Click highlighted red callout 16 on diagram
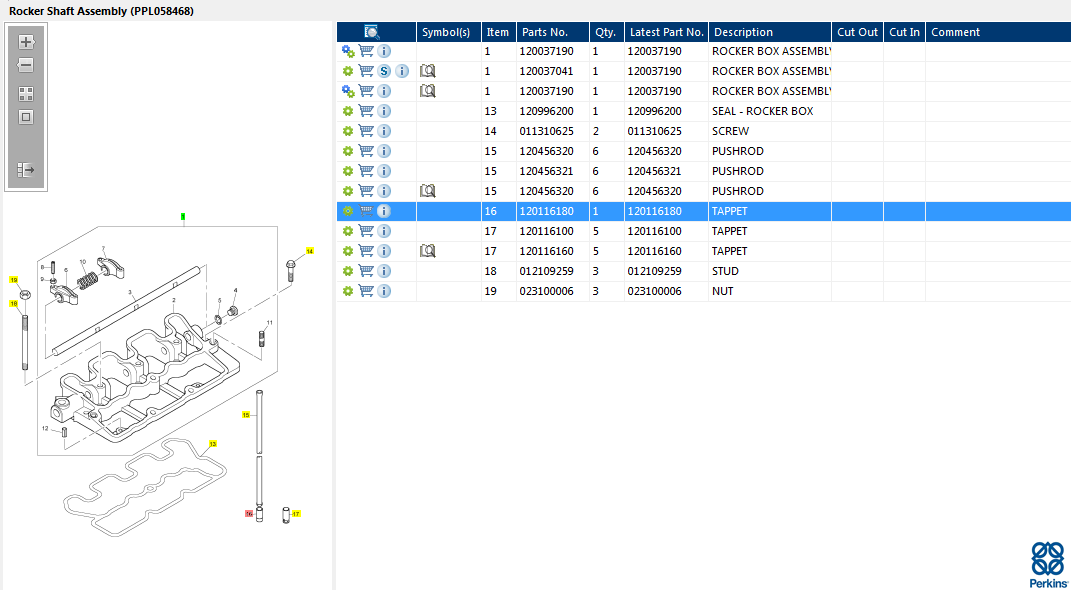This screenshot has width=1071, height=590. pos(249,513)
